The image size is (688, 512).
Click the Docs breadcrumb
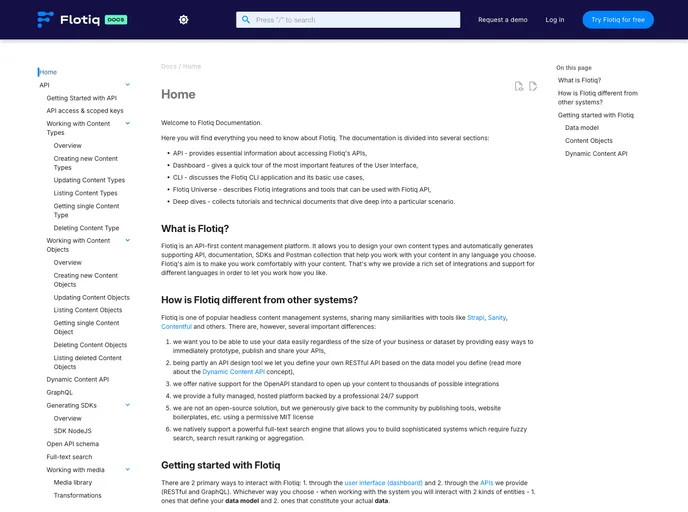[168, 66]
